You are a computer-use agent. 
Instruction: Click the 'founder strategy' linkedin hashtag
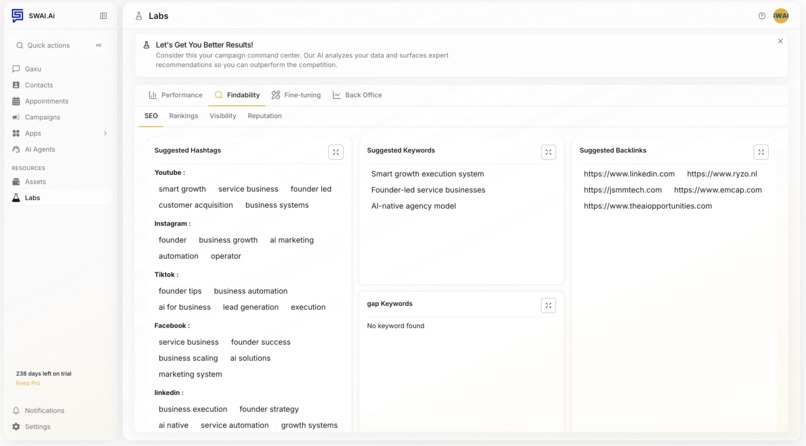(269, 410)
